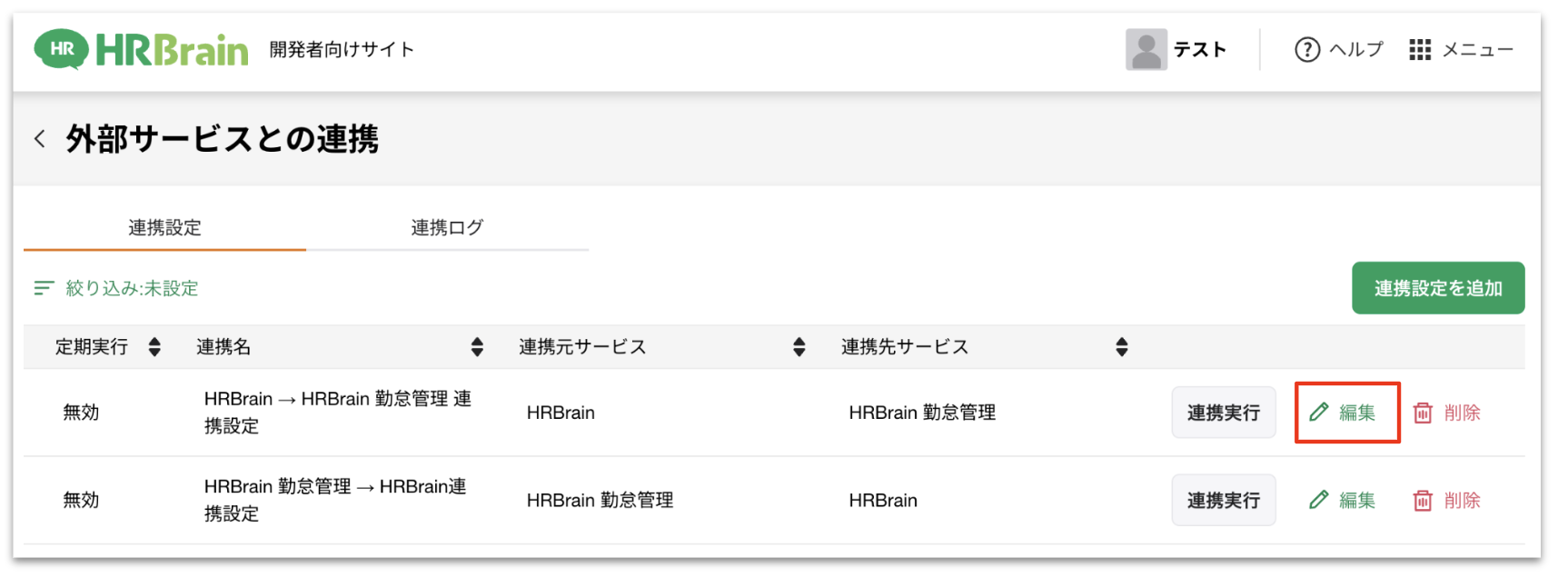The image size is (1568, 578).
Task: Sort by 連携元サービス column arrows
Action: click(x=799, y=347)
